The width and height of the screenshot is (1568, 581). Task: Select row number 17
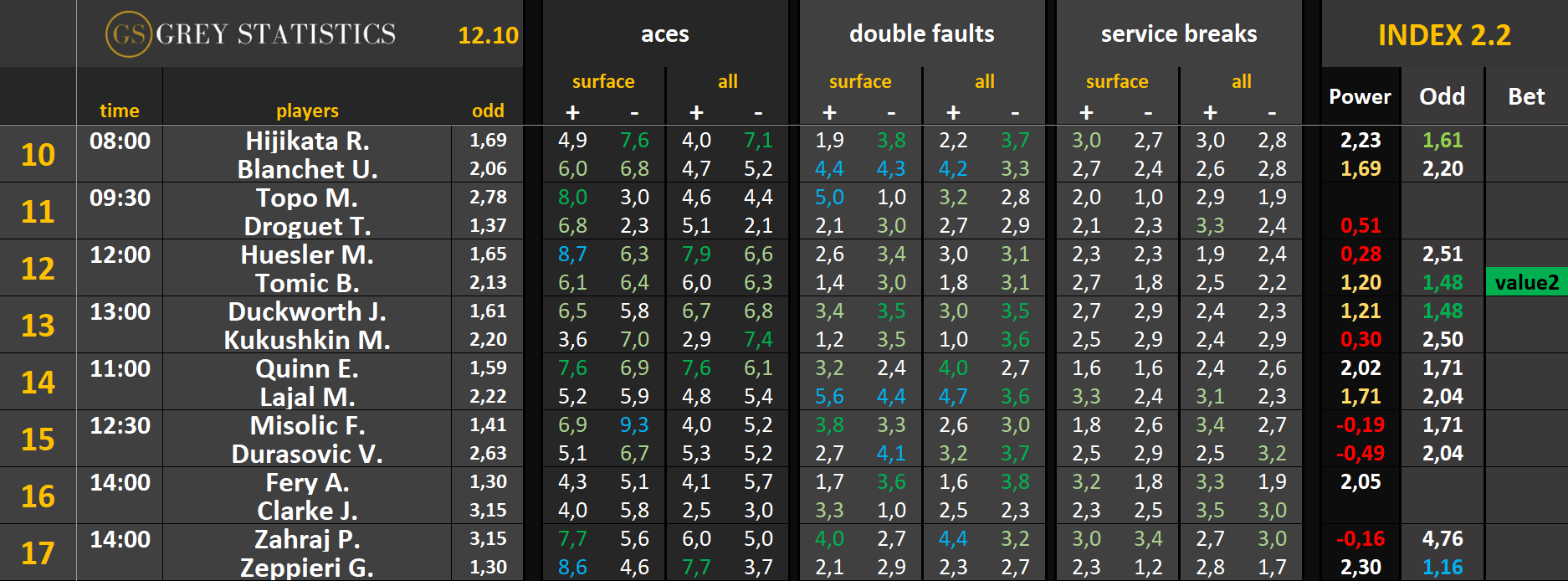(38, 553)
